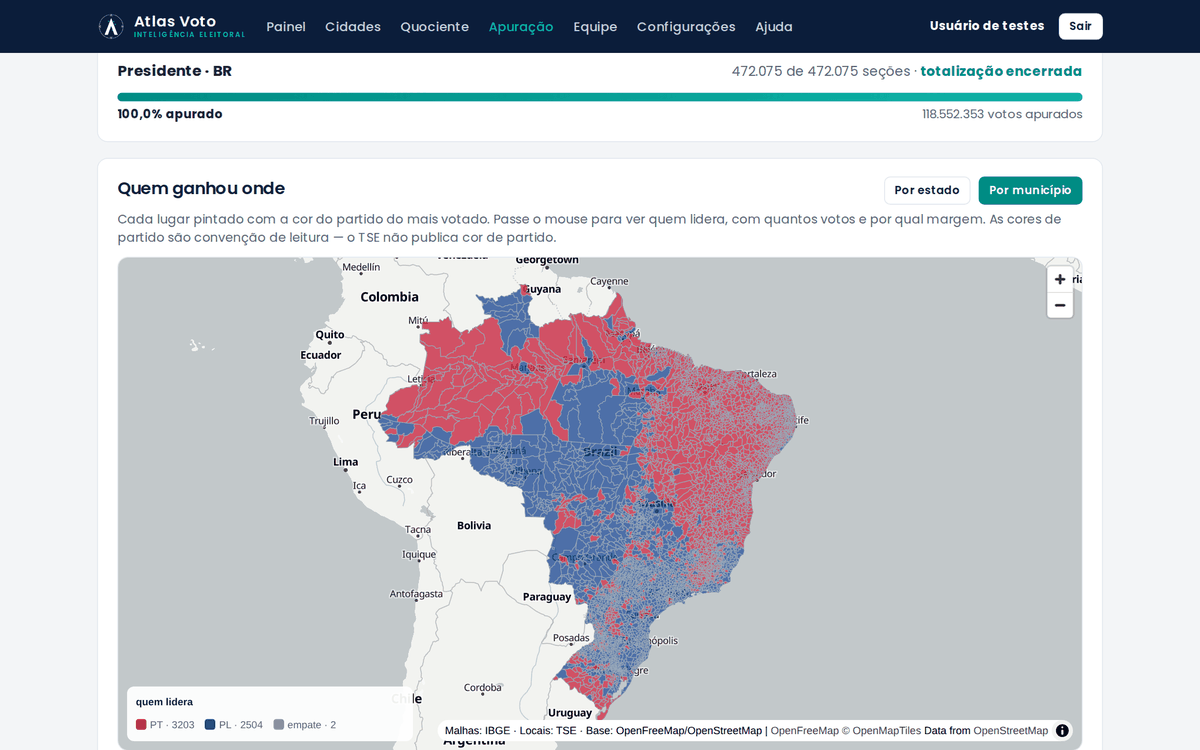Click the Colombia label on the map
This screenshot has width=1200, height=750.
(389, 297)
